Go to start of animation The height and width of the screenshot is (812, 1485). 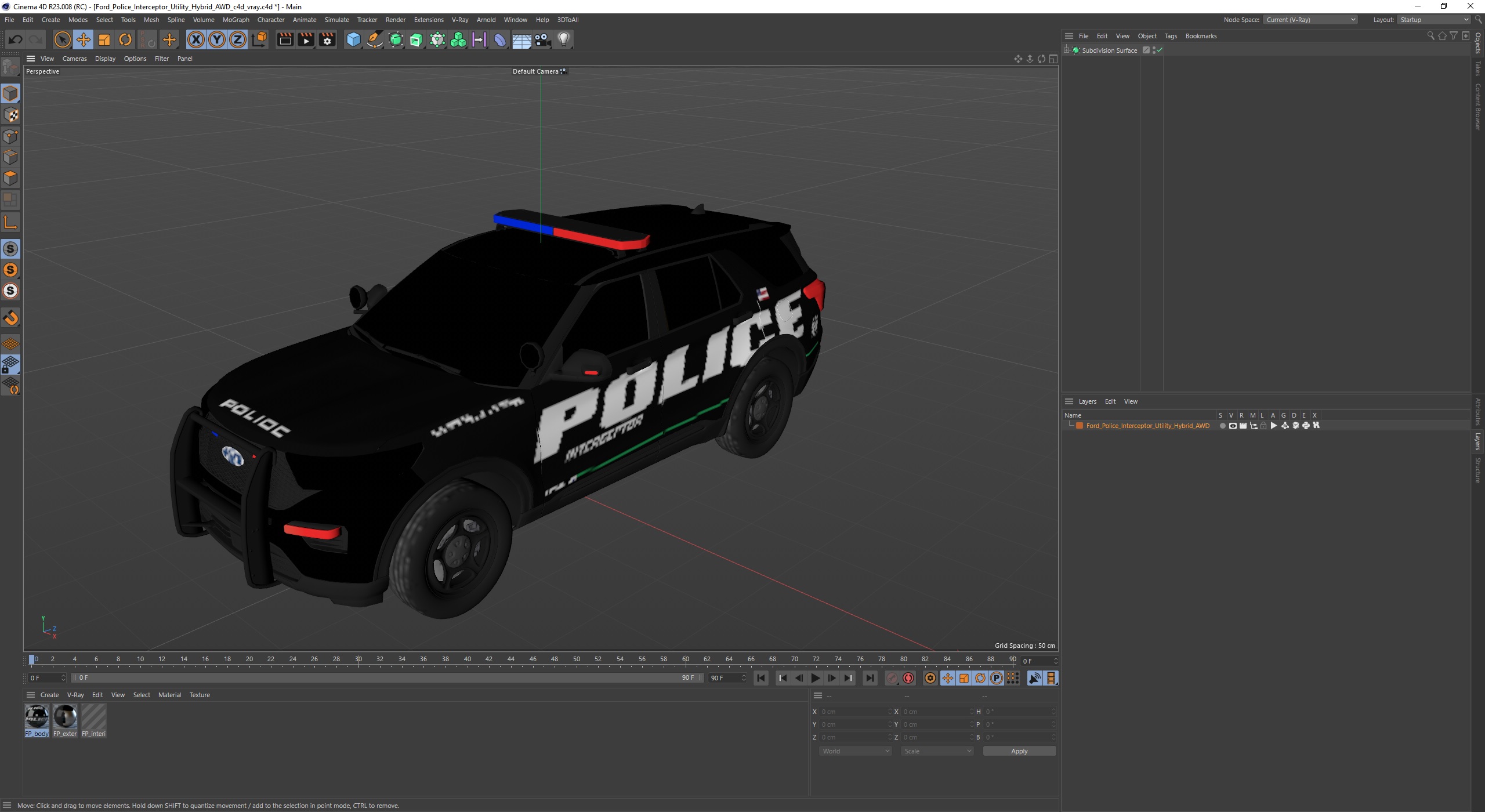(x=761, y=678)
